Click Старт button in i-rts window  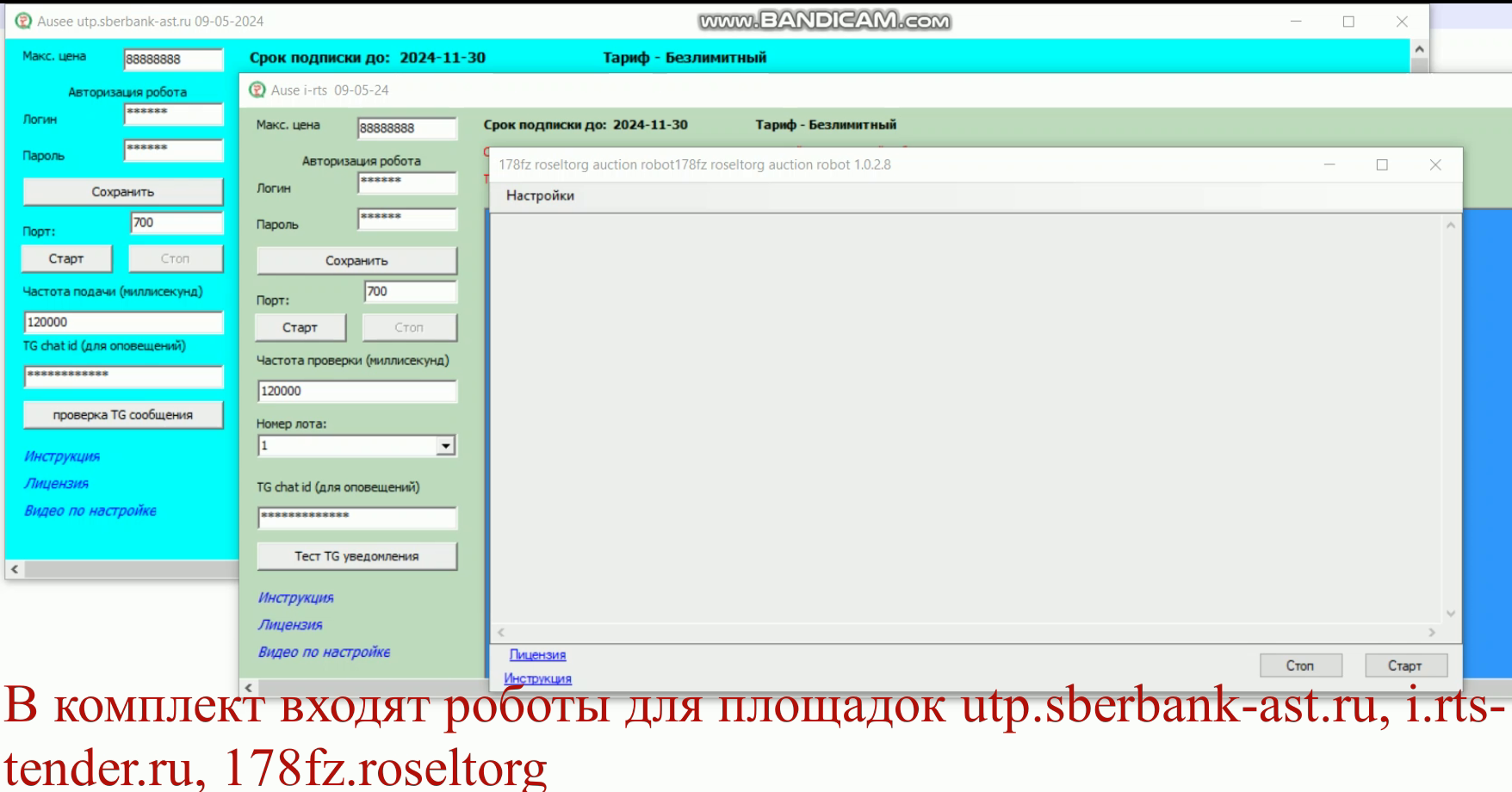pyautogui.click(x=301, y=327)
